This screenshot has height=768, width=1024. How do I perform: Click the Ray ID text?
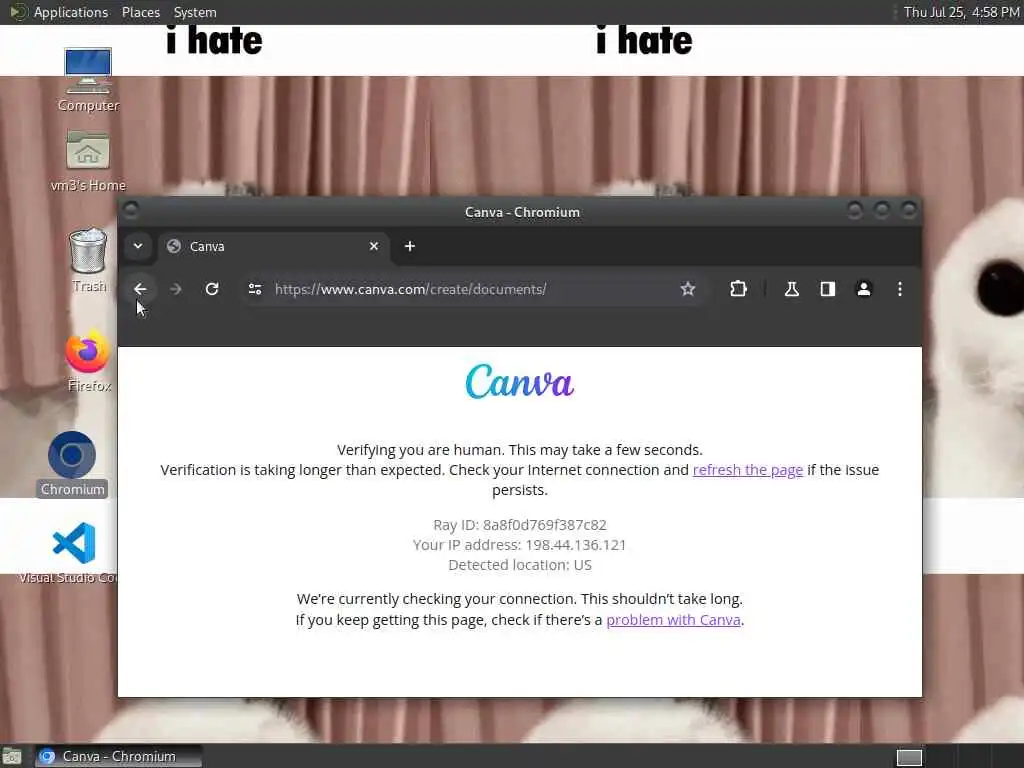520,525
